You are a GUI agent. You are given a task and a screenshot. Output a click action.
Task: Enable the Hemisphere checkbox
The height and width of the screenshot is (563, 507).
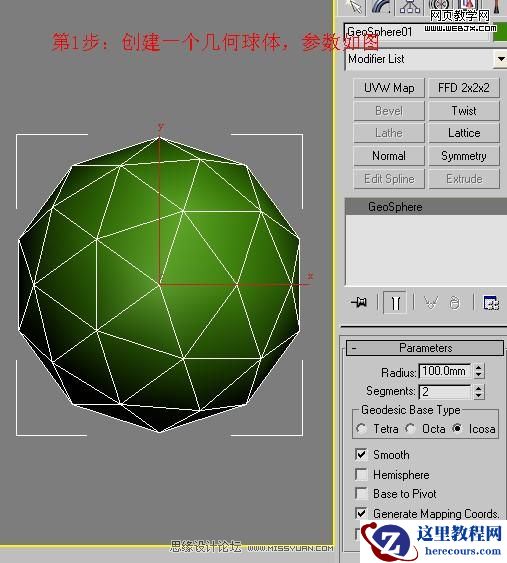coord(361,474)
